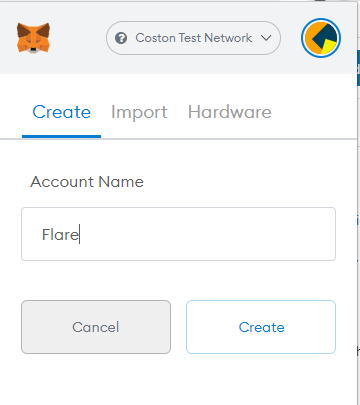Switch to the Import tab
Viewport: 360px width, 405px height.
[139, 112]
